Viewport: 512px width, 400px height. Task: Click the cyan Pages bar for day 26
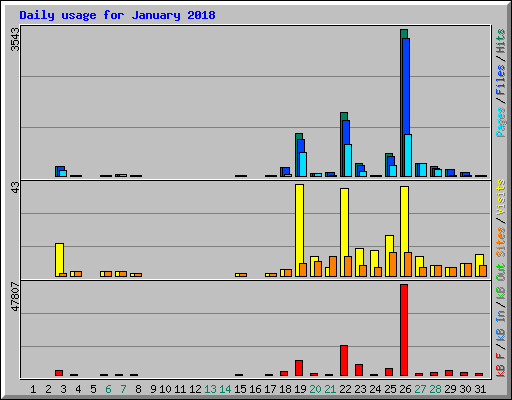coord(408,155)
